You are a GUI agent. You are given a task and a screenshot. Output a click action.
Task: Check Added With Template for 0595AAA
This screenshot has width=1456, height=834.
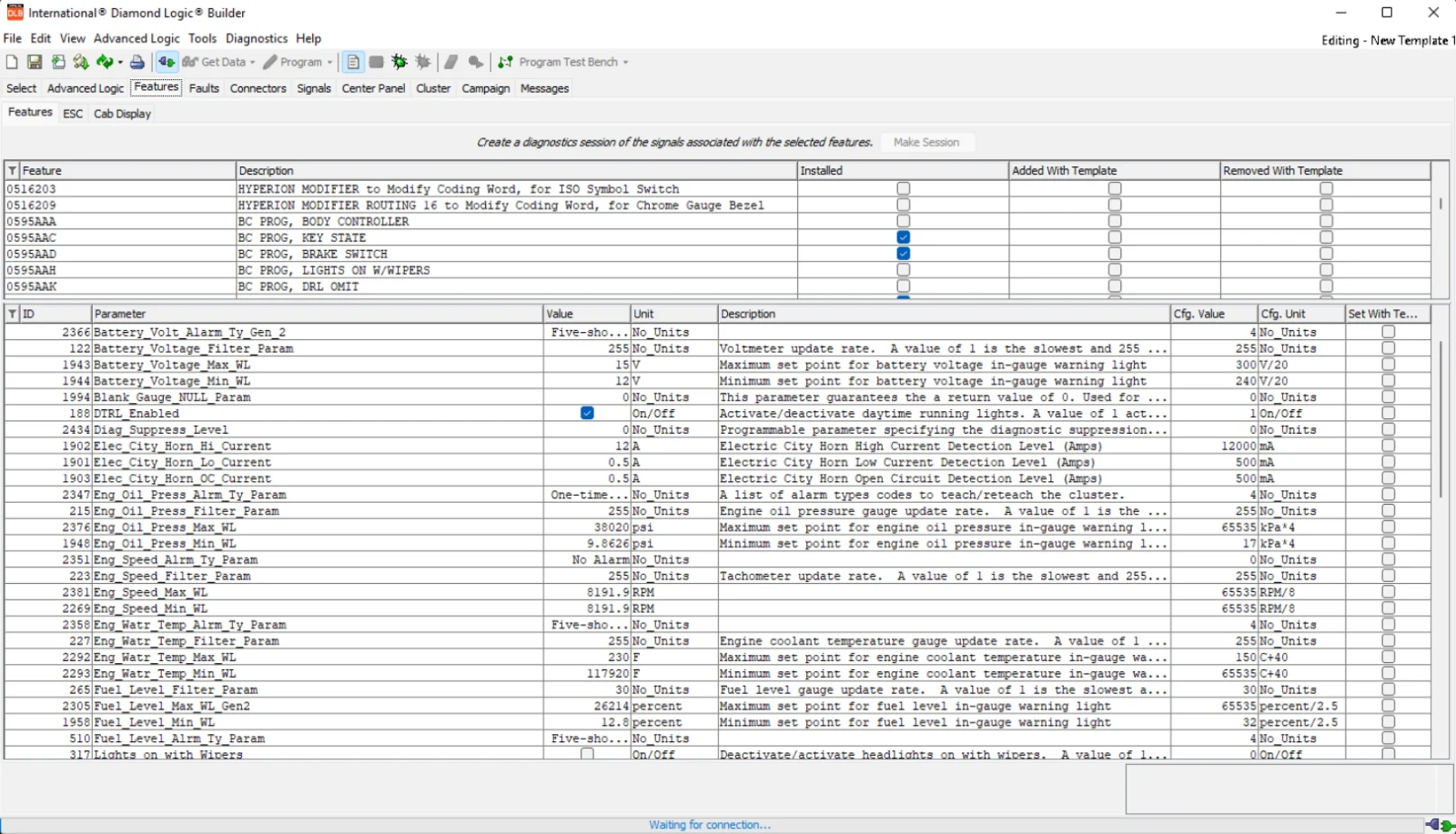(x=1115, y=221)
